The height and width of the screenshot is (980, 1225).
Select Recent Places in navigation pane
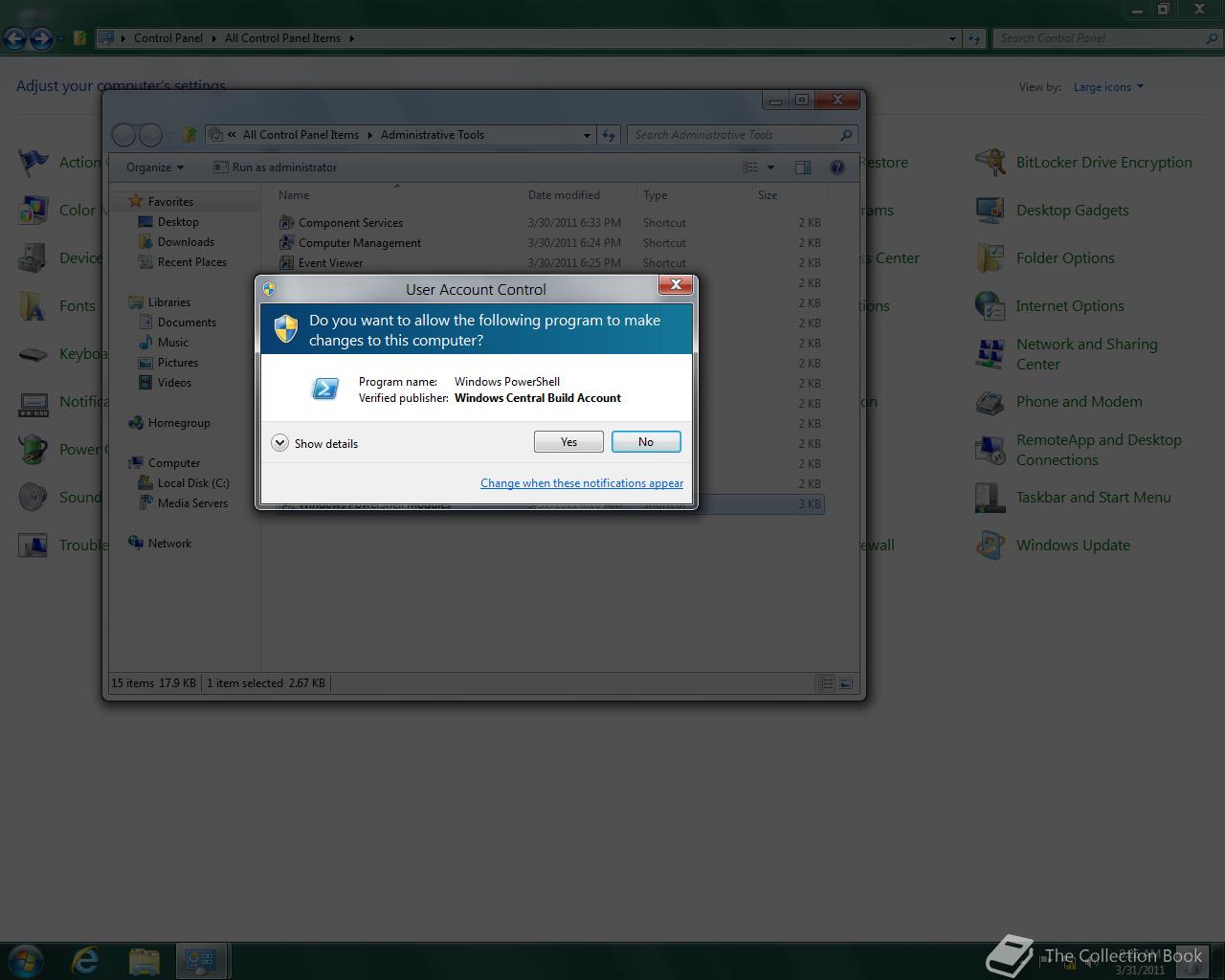(191, 262)
